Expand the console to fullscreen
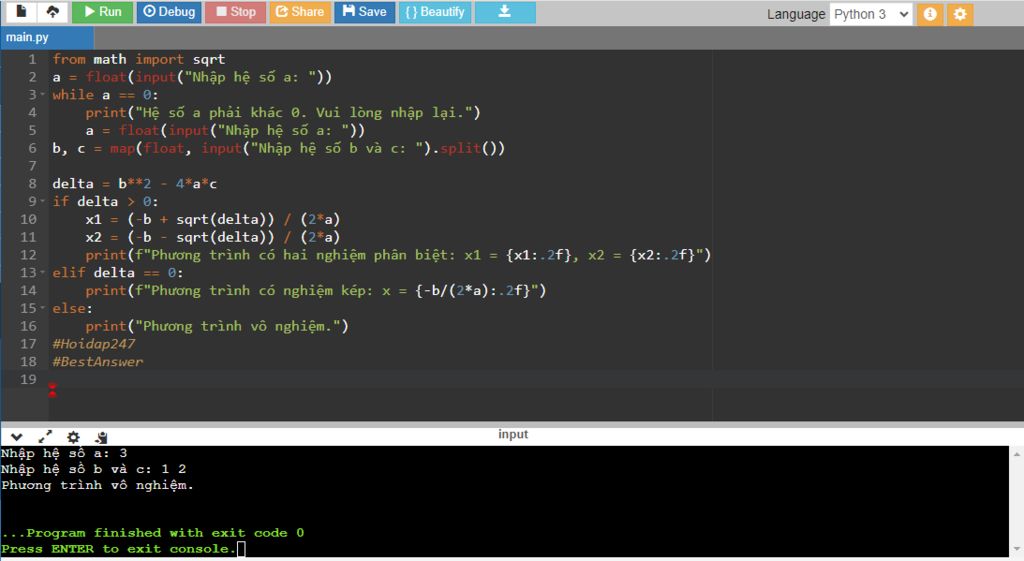The height and width of the screenshot is (561, 1024). (x=45, y=437)
